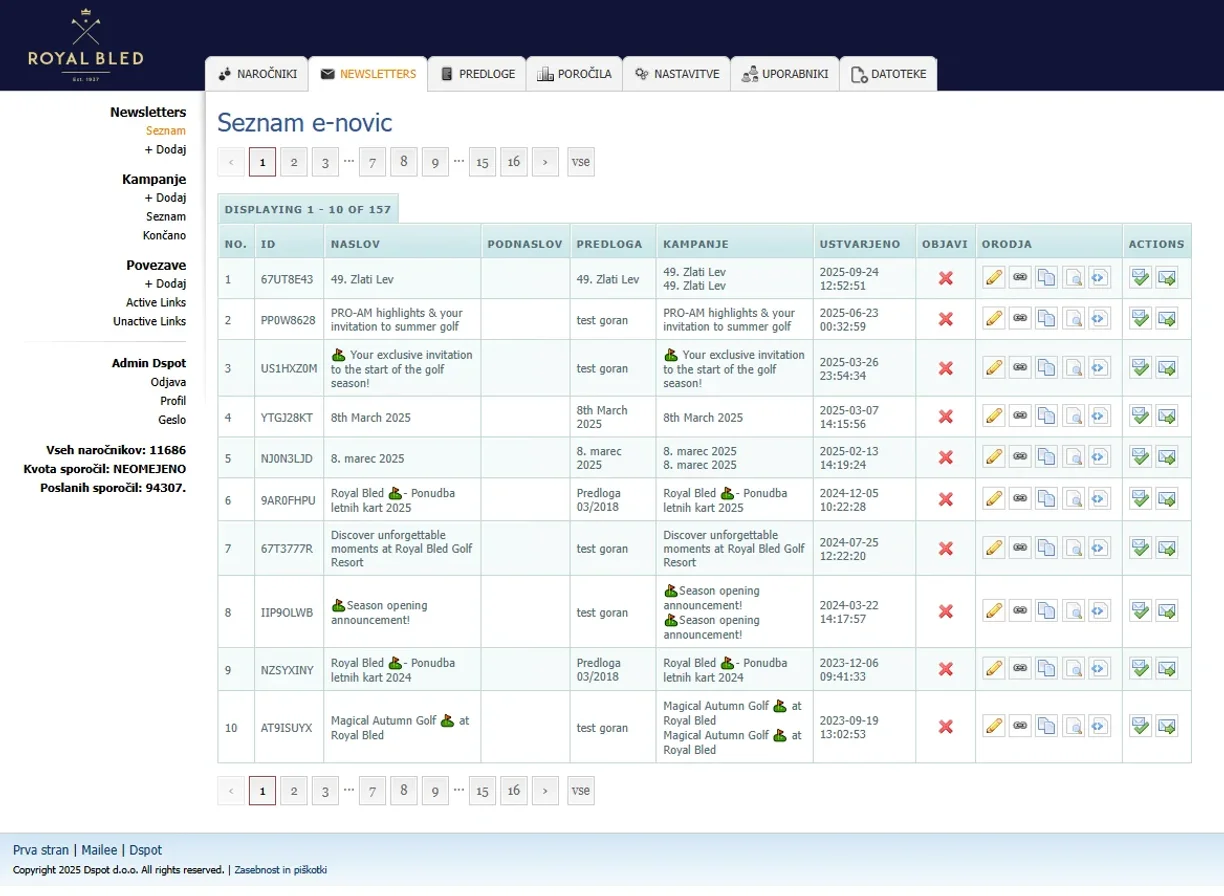Image resolution: width=1224 pixels, height=896 pixels.
Task: Click the duplicate pages icon for row US1HXZ0M
Action: (x=1046, y=368)
